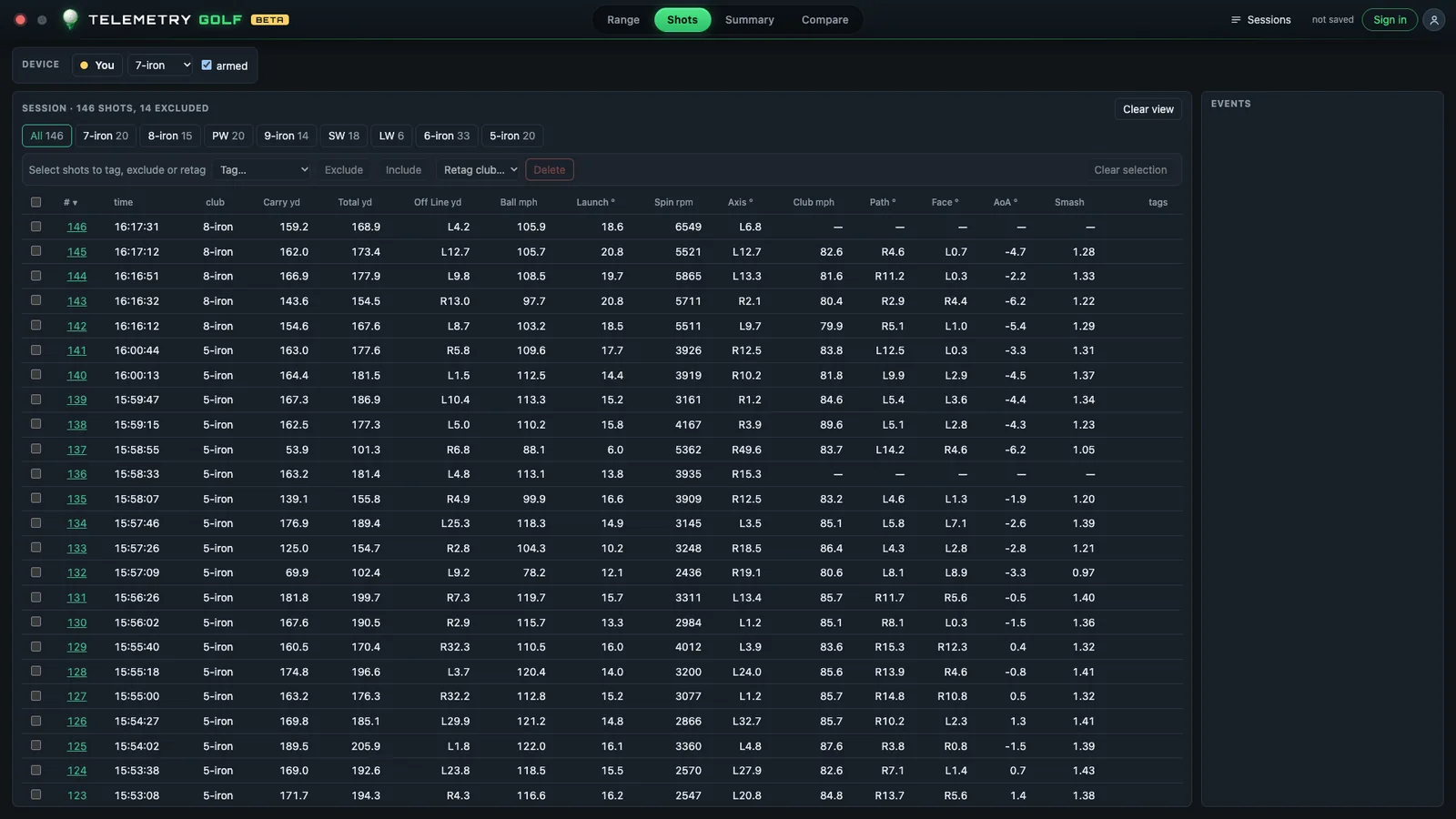Screen dimensions: 1456x819
Task: Tick the select-all shots header checkbox
Action: [x=36, y=202]
